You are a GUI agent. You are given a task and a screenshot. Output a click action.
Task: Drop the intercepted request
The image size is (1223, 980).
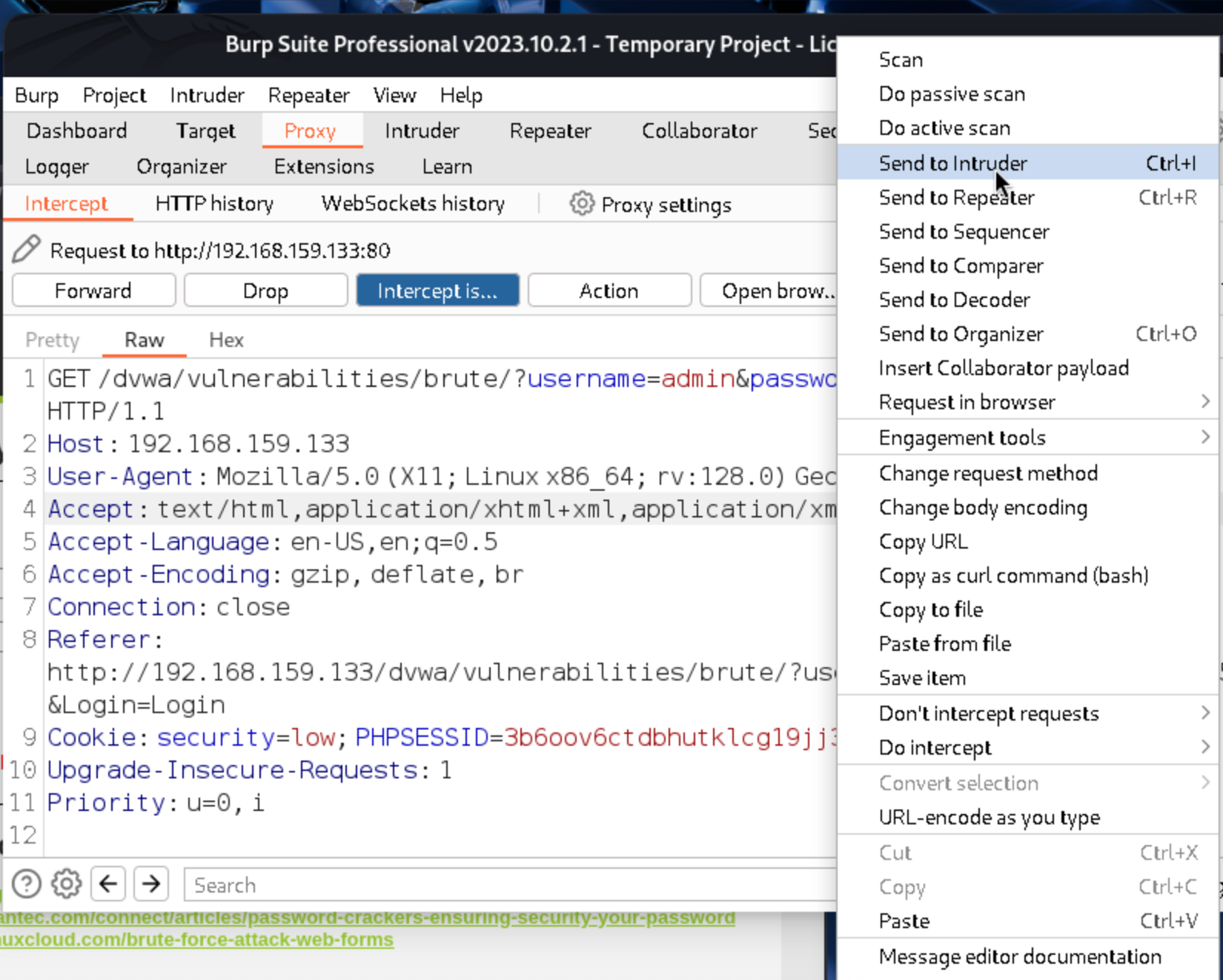coord(265,291)
